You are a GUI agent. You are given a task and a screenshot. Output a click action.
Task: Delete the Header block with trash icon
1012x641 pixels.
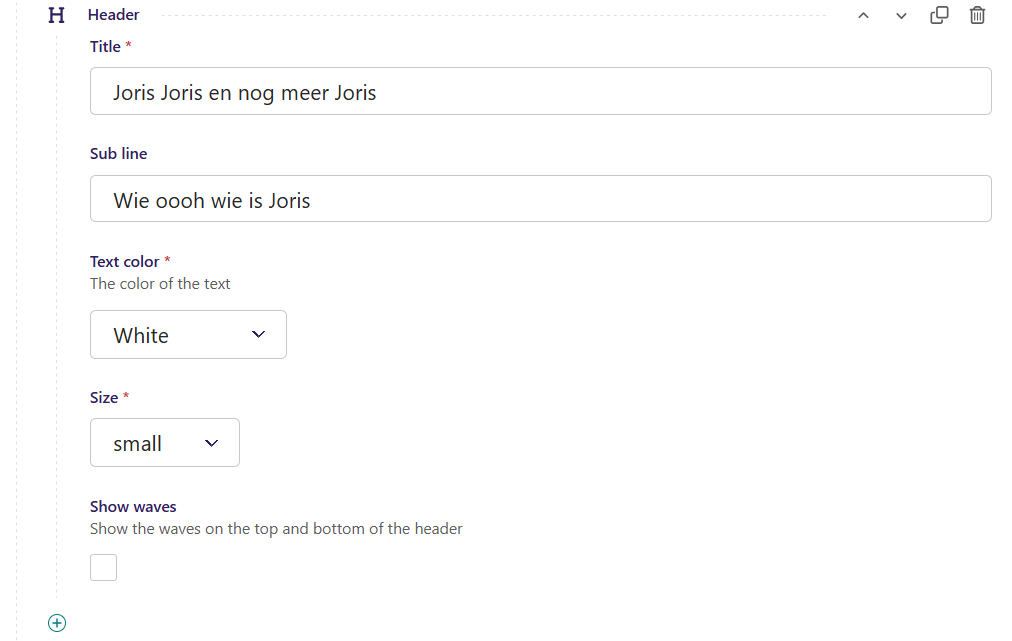pos(977,15)
